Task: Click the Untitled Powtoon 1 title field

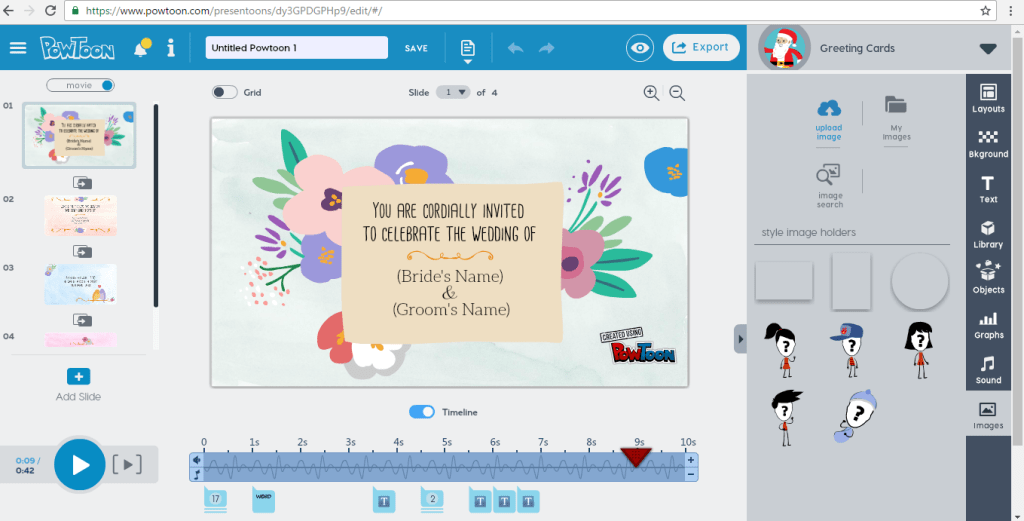Action: [296, 48]
